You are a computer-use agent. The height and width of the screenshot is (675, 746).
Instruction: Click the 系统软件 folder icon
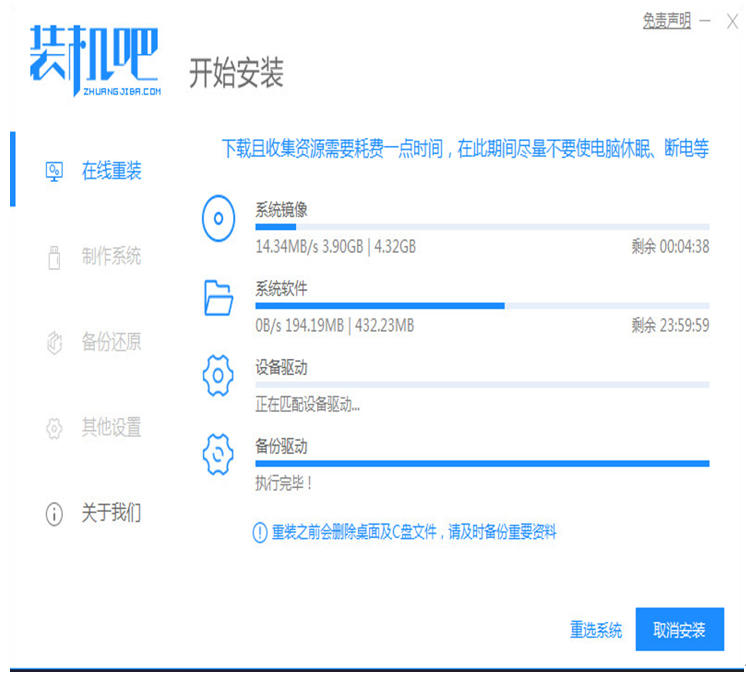coord(218,297)
